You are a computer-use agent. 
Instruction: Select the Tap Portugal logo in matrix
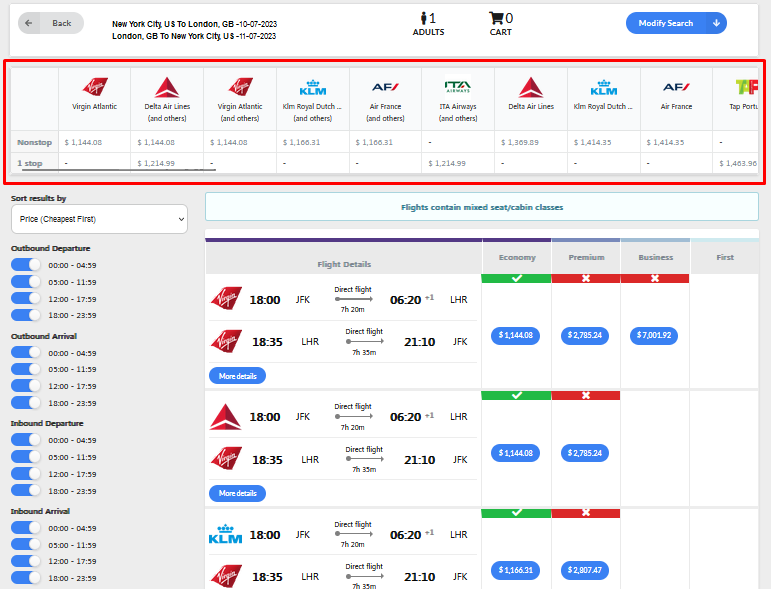[746, 87]
